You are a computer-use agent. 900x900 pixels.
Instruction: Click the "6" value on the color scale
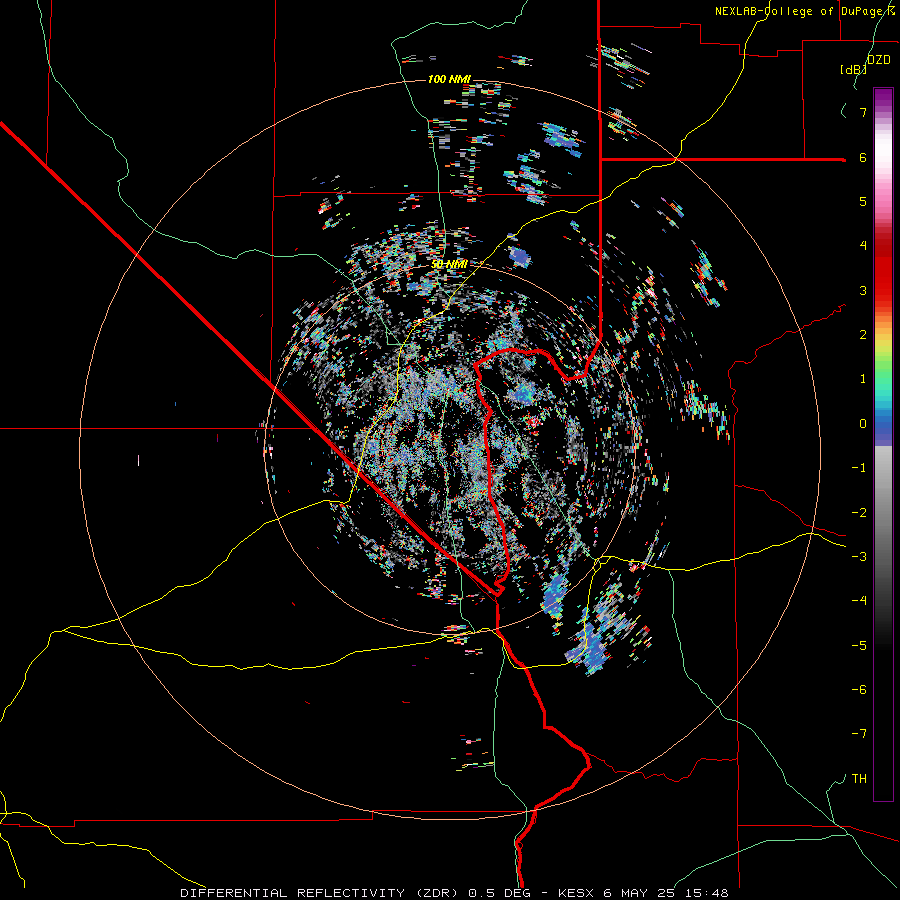point(863,157)
